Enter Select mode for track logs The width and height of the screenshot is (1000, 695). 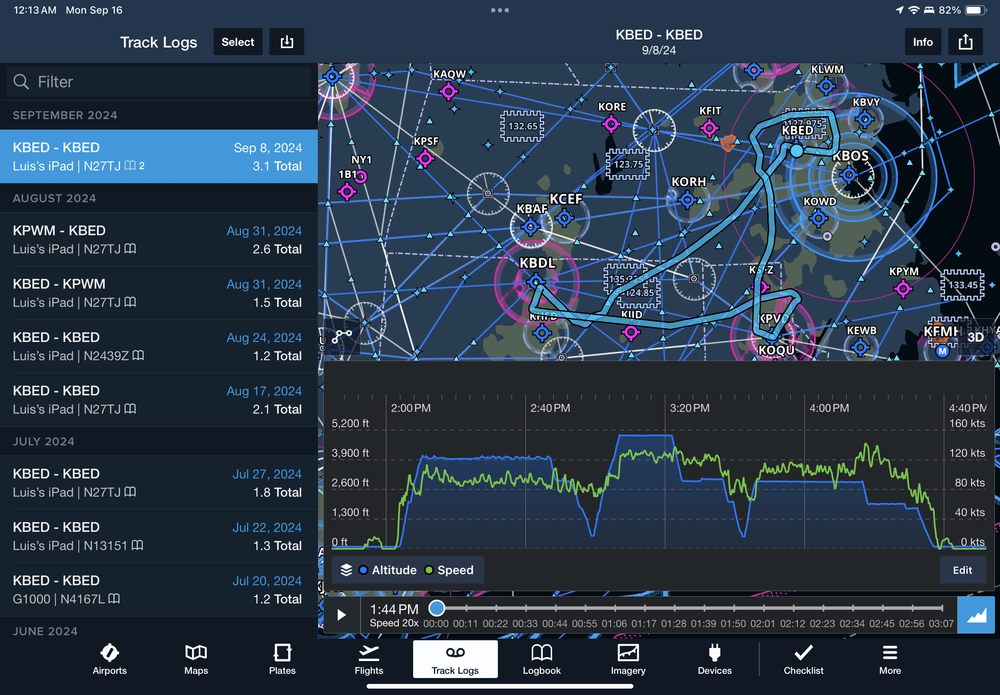point(237,41)
